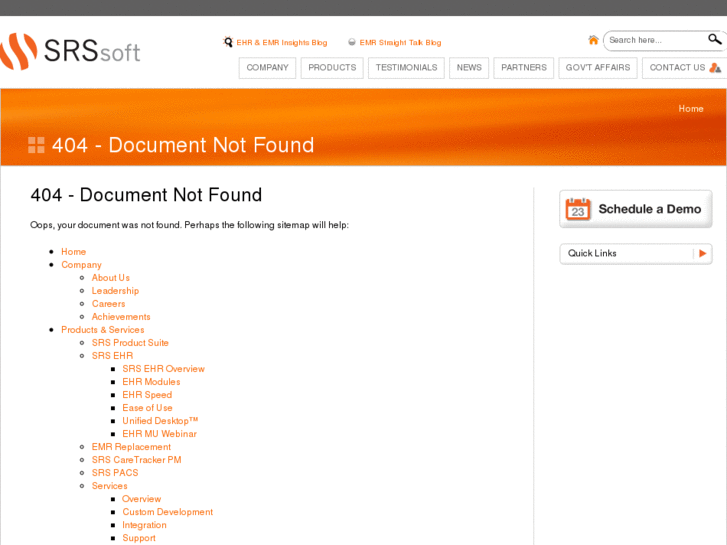
Task: Open the Company sitemap link
Action: (81, 265)
